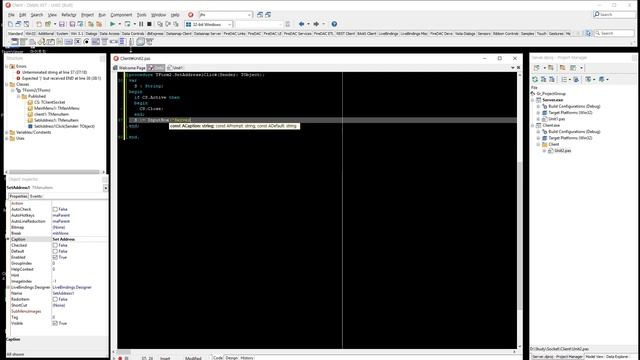Image resolution: width=640 pixels, height=360 pixels.
Task: Select the SetAddress1Click method in Structure
Action: 64,127
